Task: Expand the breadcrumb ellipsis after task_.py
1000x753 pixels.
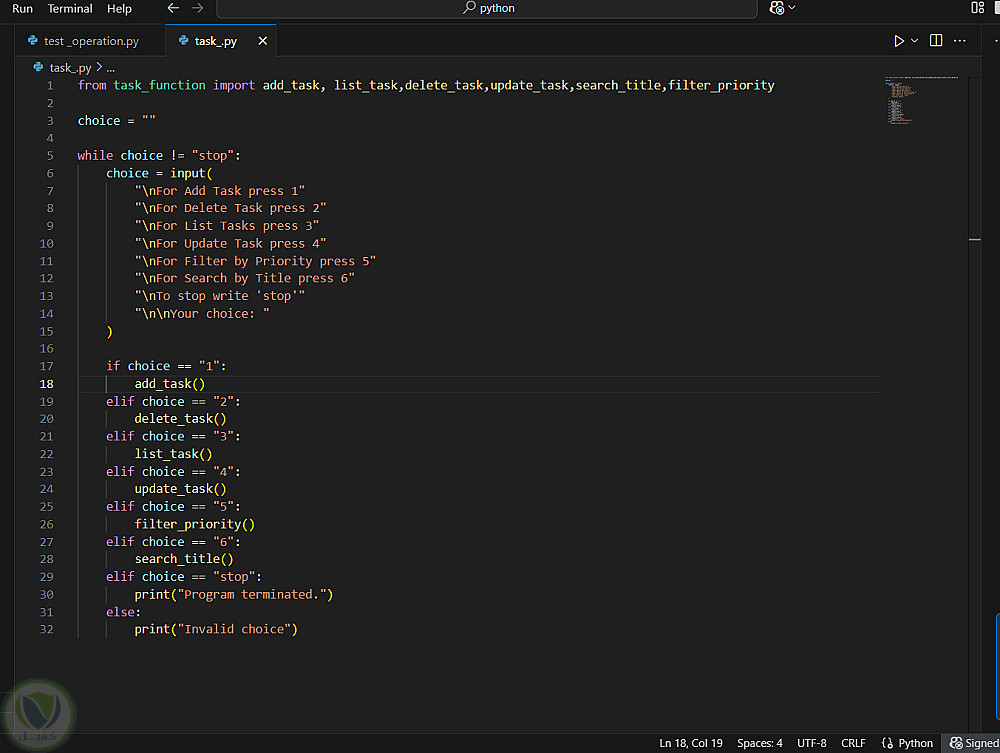Action: tap(110, 68)
